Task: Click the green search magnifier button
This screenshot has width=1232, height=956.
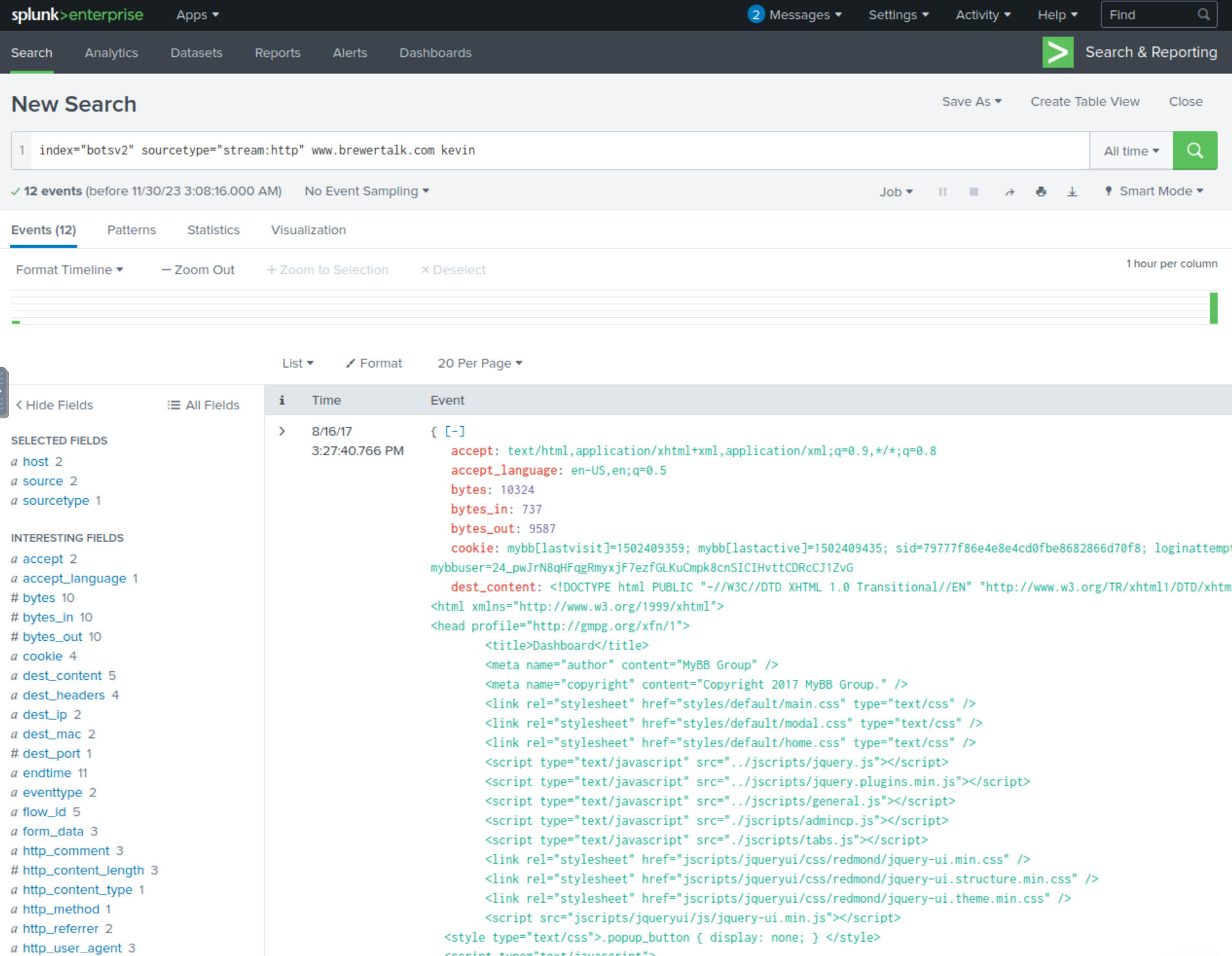Action: coord(1194,150)
